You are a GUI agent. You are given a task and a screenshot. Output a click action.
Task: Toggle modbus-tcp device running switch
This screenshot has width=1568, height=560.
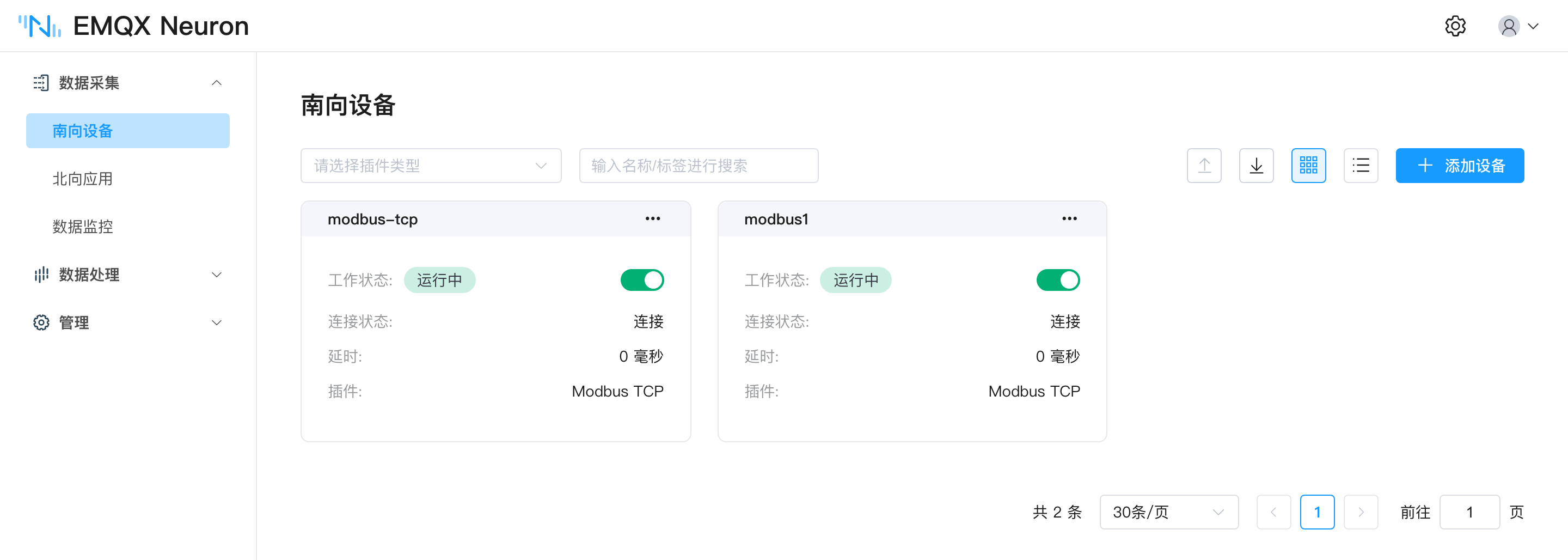(x=642, y=281)
